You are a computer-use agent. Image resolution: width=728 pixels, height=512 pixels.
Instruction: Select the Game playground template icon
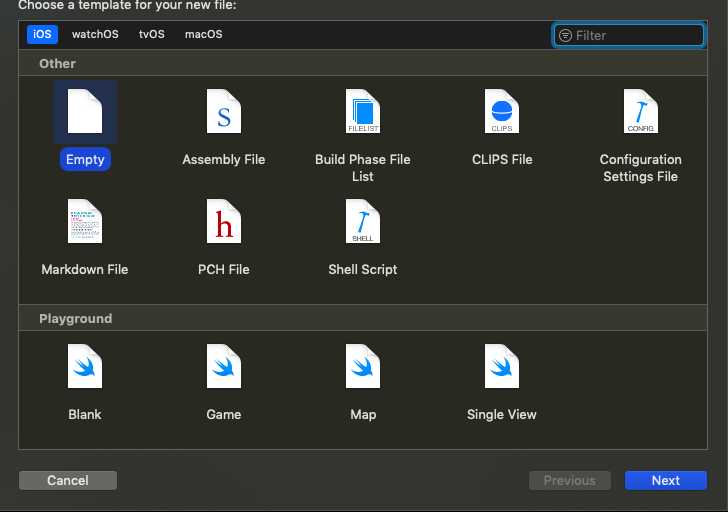click(x=224, y=366)
